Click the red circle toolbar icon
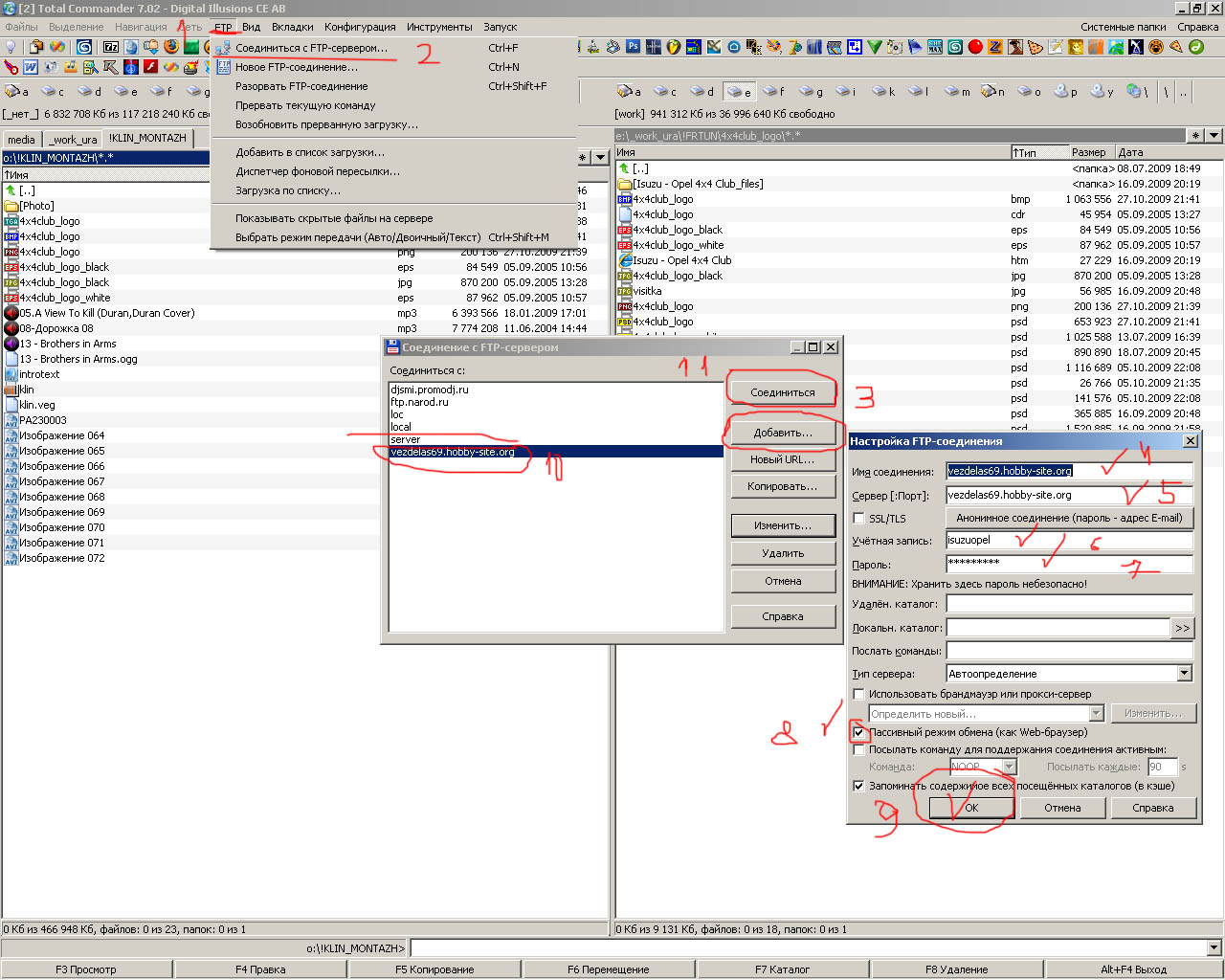Viewport: 1225px width, 980px height. [x=975, y=46]
